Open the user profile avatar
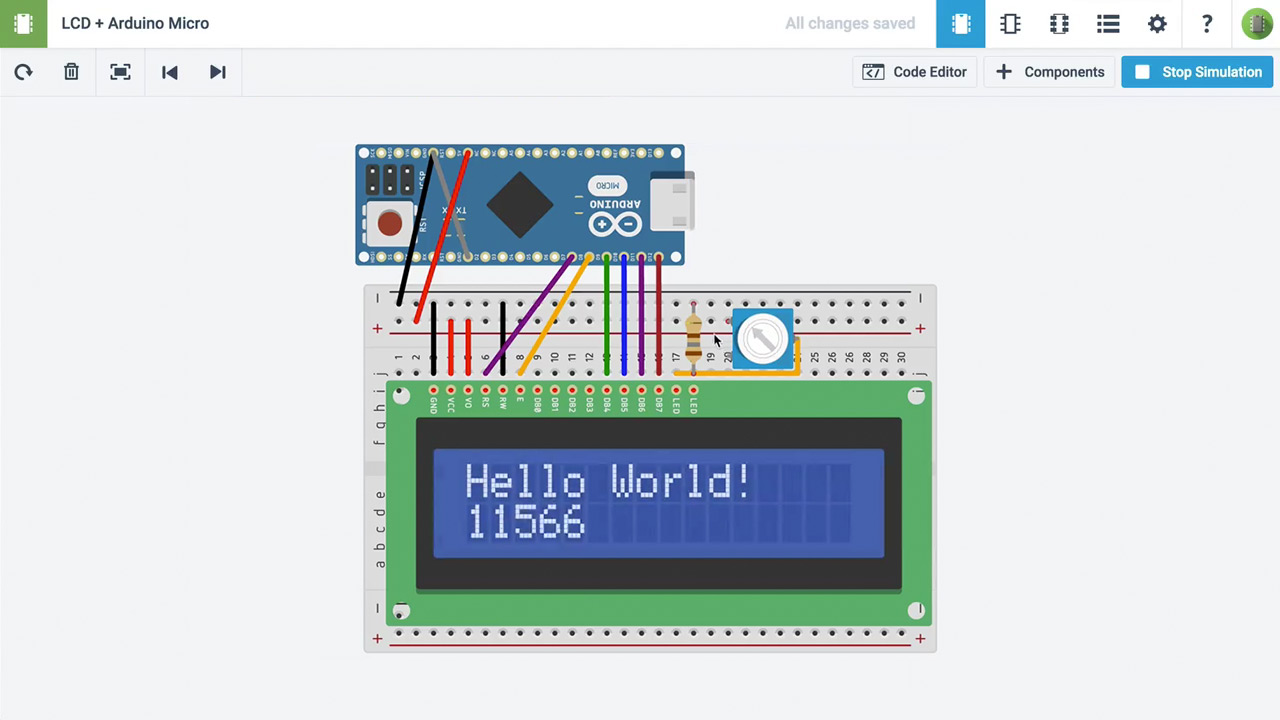The width and height of the screenshot is (1280, 720). coord(1256,24)
